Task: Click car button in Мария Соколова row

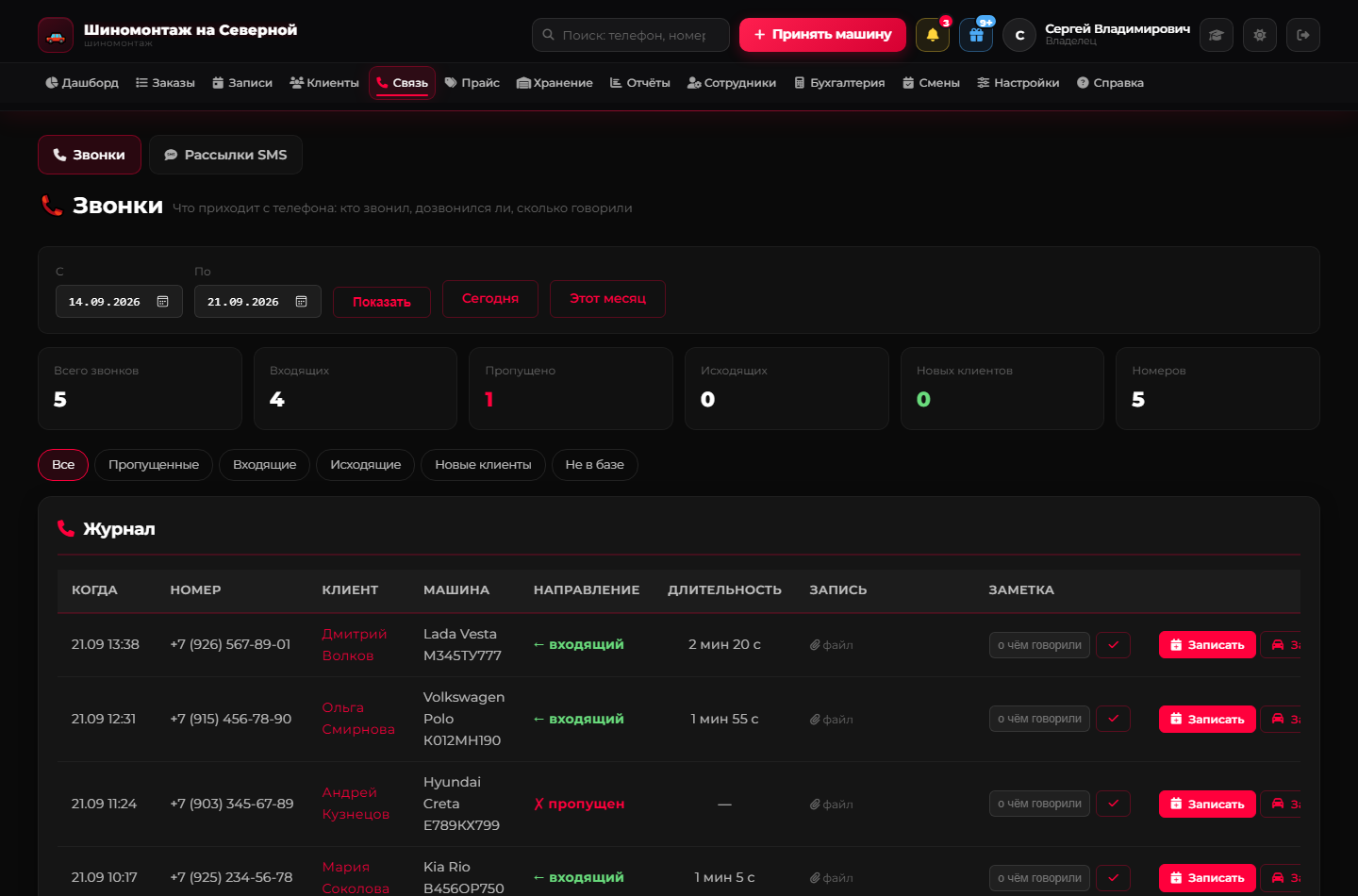Action: click(x=1281, y=878)
